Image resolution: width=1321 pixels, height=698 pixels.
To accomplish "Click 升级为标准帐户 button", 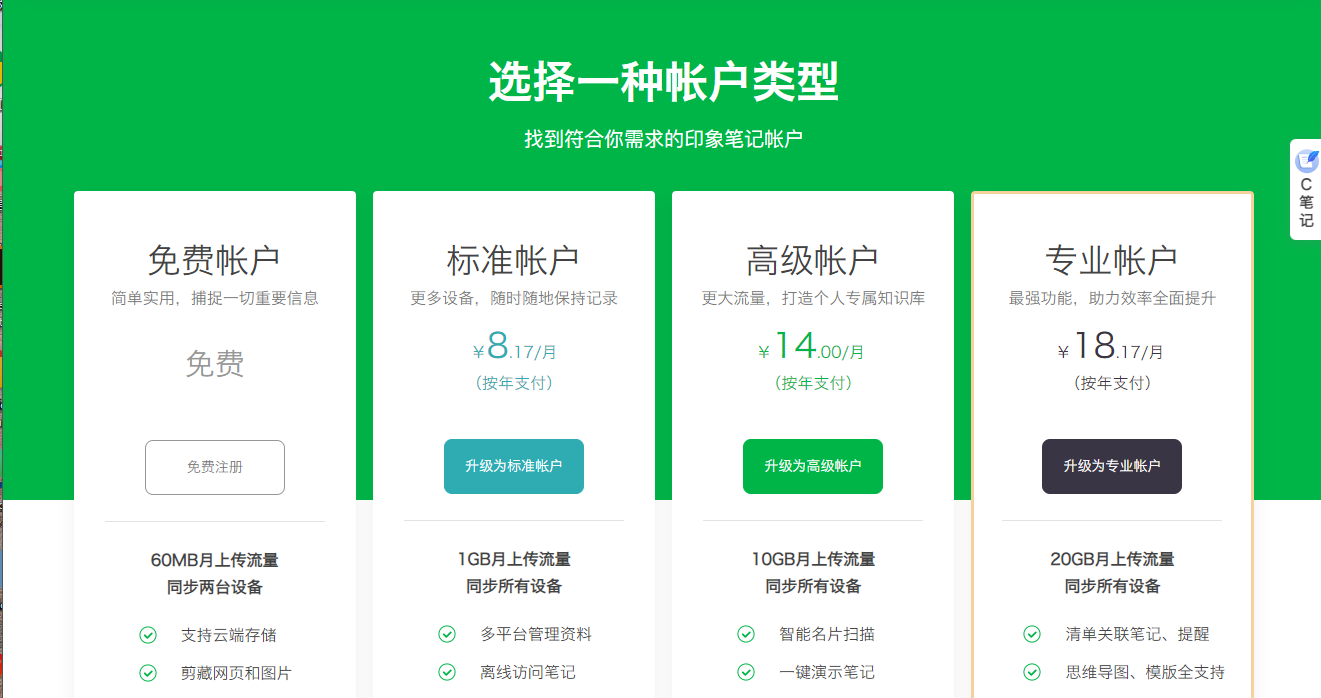I will tap(514, 466).
